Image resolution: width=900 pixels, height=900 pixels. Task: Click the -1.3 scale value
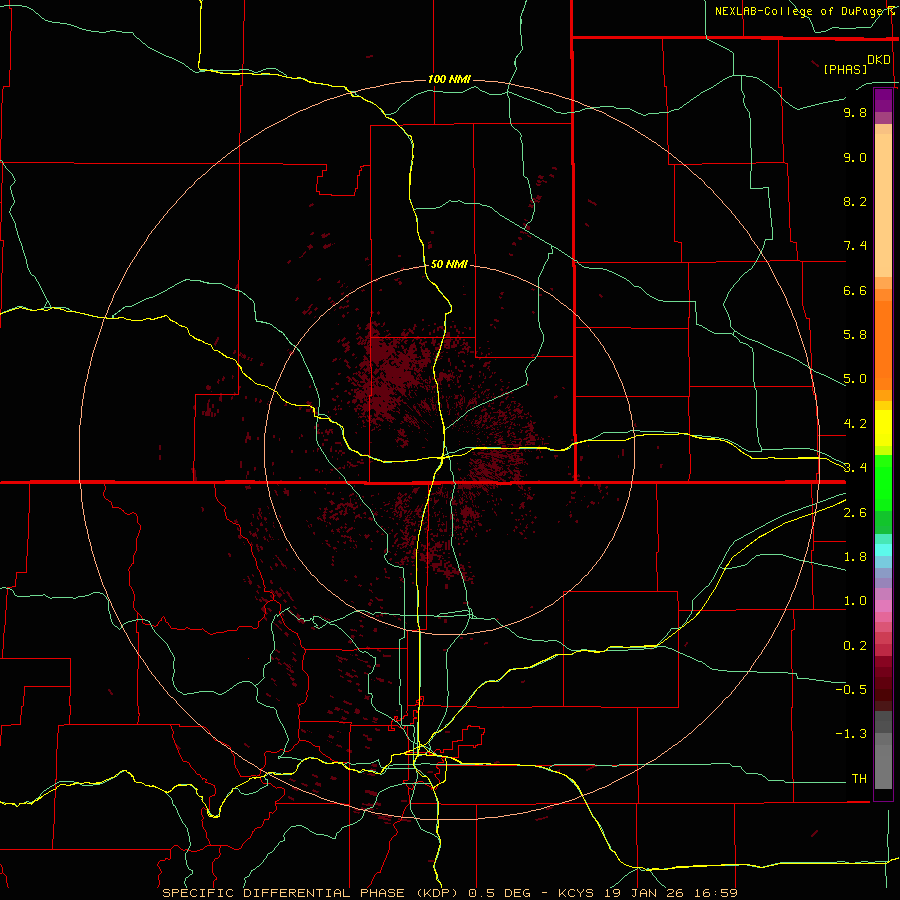point(851,734)
